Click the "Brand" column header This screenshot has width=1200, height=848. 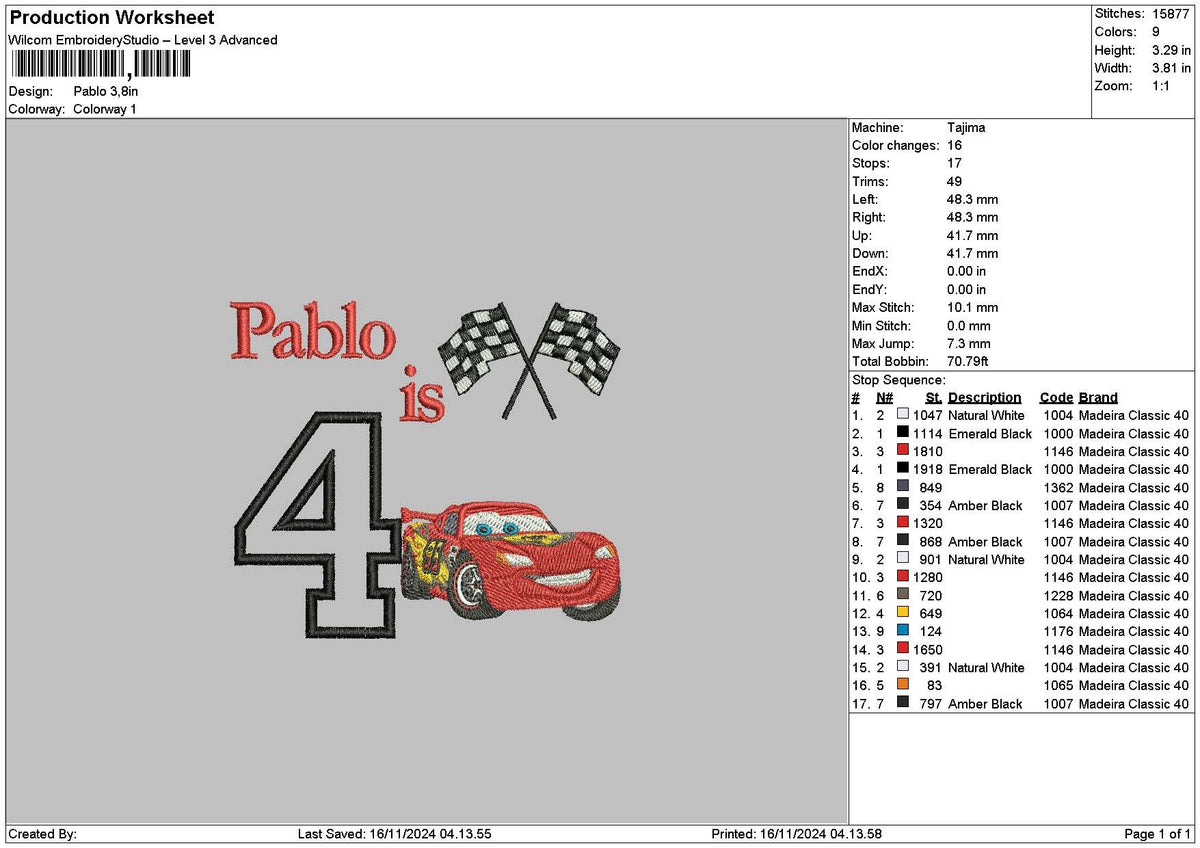click(x=1098, y=398)
